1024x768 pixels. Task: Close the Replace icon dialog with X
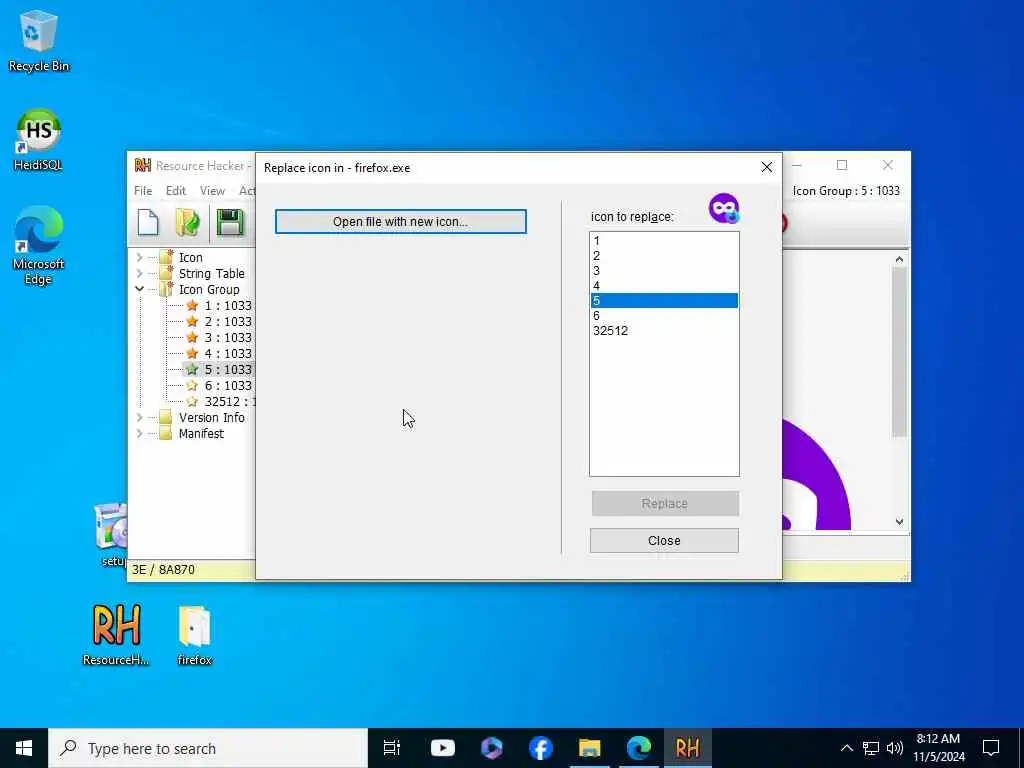[x=767, y=167]
